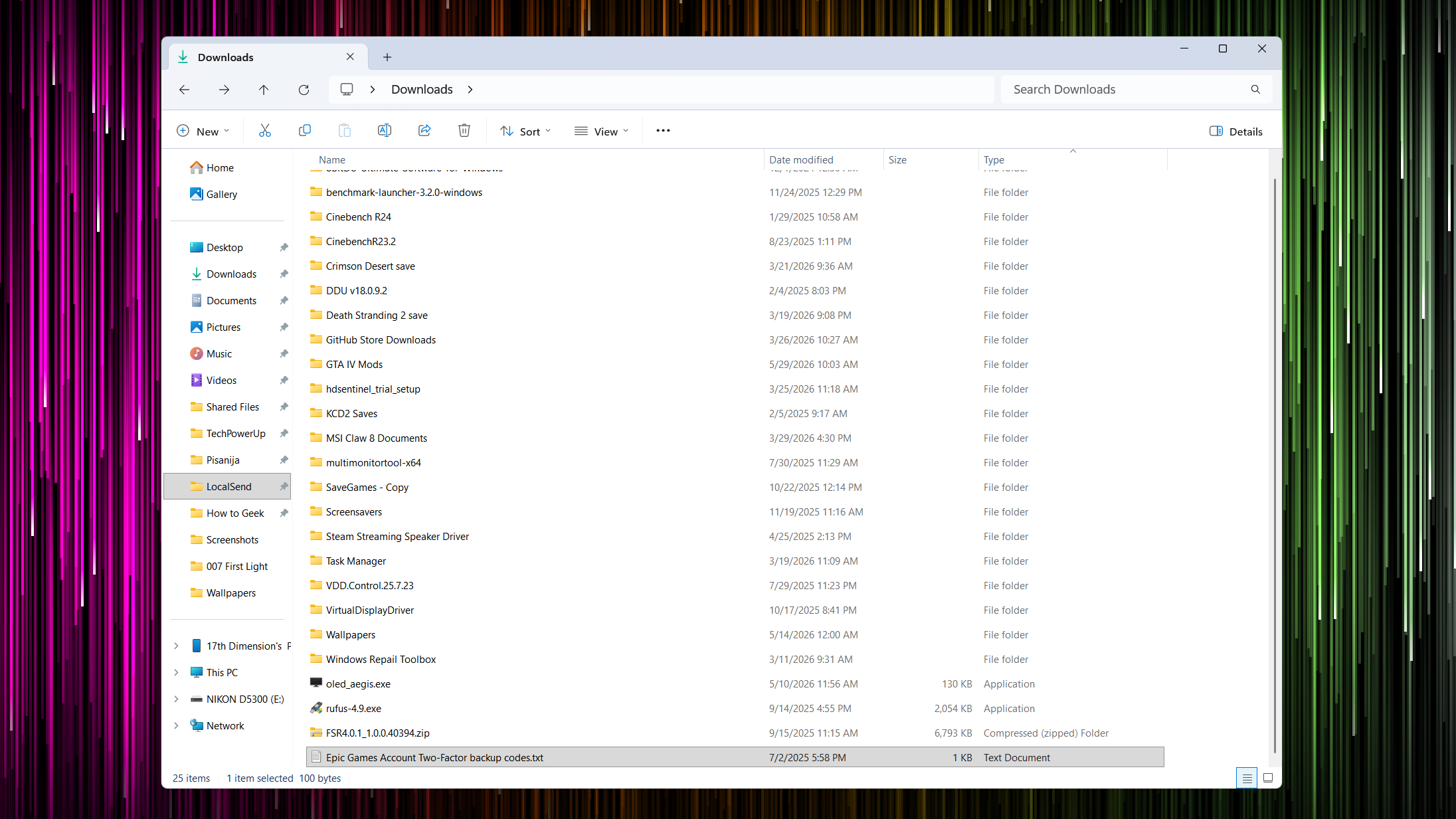The height and width of the screenshot is (819, 1456).
Task: Click the Cut scissors icon
Action: coord(265,131)
